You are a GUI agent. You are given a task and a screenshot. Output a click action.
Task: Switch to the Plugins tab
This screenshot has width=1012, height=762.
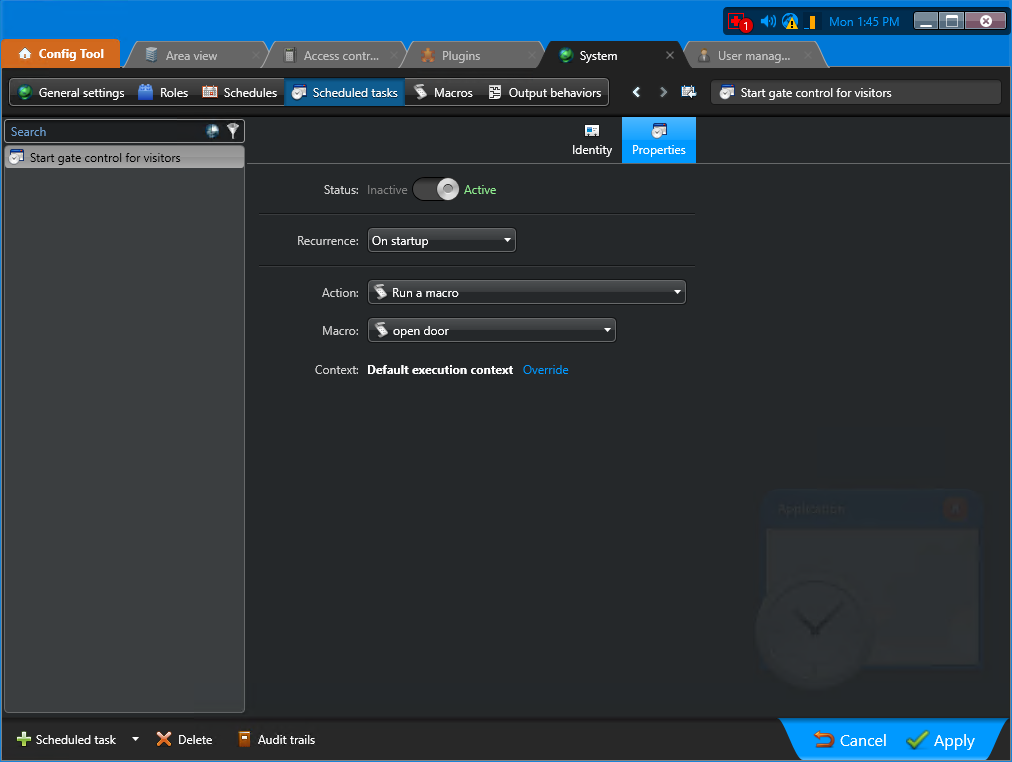(460, 55)
